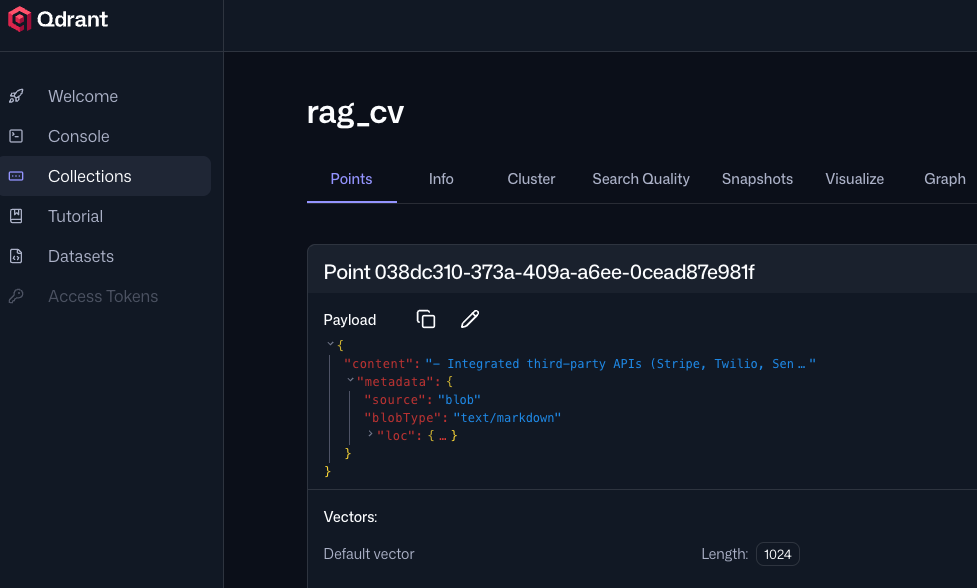Click the "content" key

coord(378,364)
